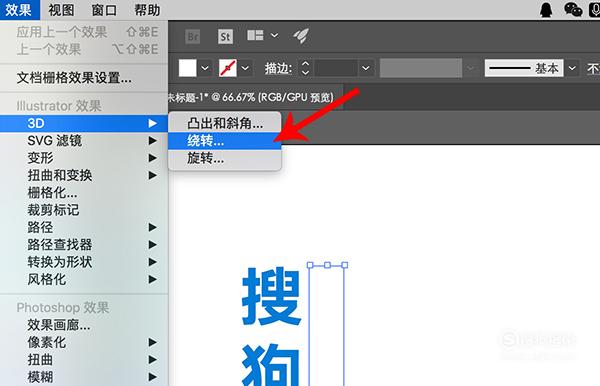
Task: Select the 3D effect submenu item
Action: [x=84, y=123]
